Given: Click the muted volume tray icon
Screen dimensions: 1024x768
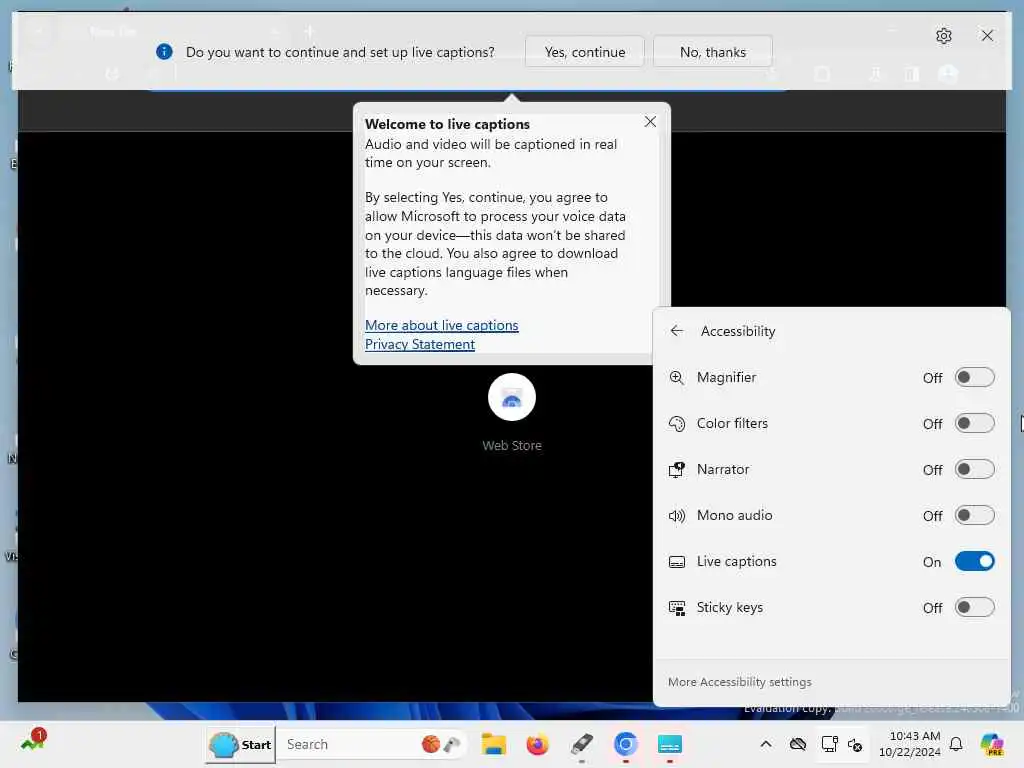Looking at the screenshot, I should pos(855,744).
